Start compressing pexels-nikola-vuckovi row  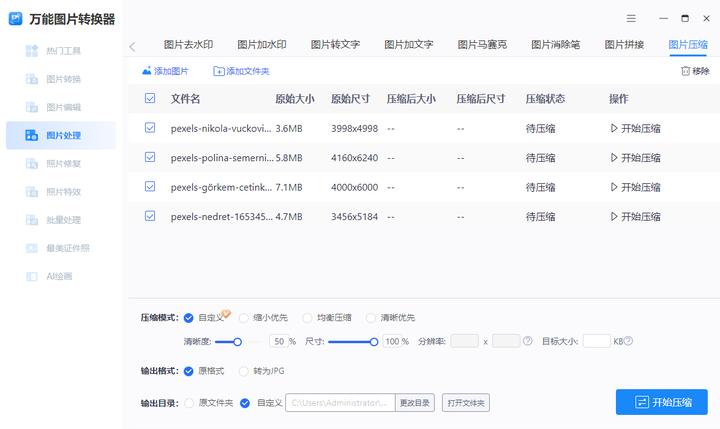[636, 128]
